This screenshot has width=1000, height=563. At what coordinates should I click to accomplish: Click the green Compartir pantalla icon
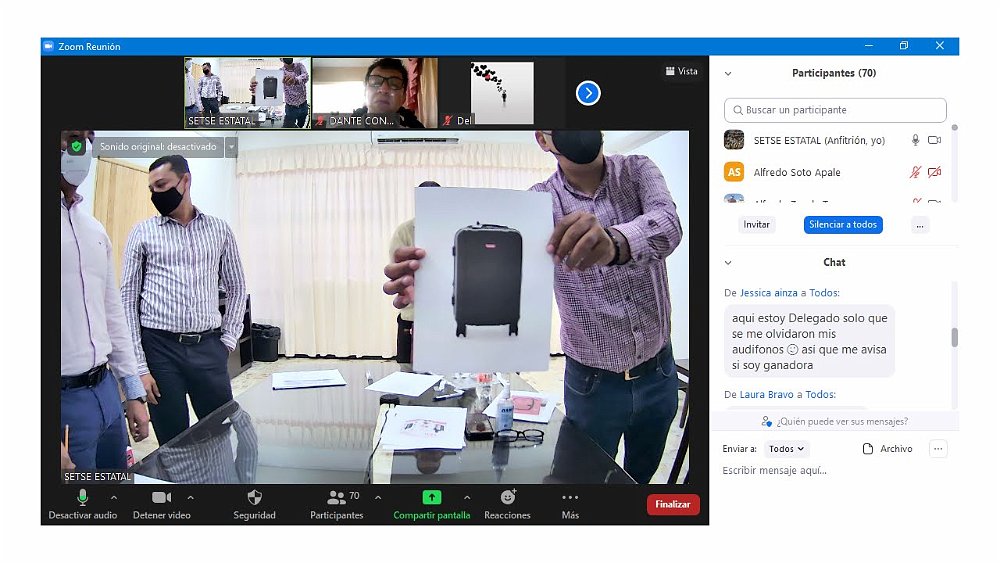point(431,497)
